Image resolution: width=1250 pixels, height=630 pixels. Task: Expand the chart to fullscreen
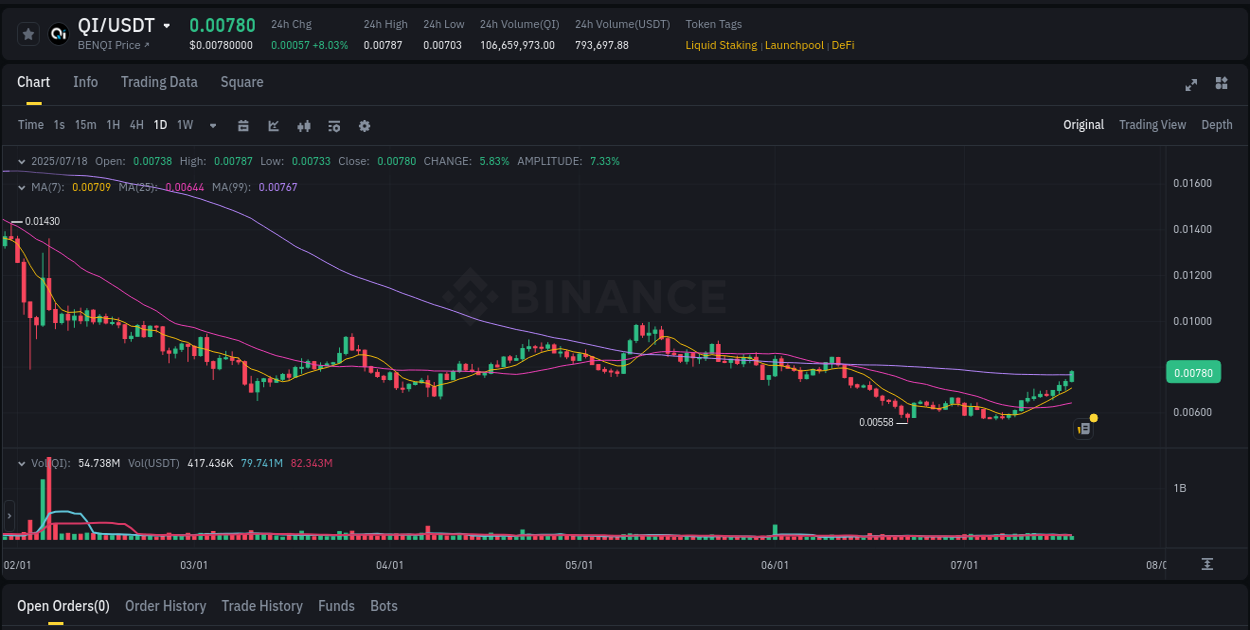[x=1191, y=85]
